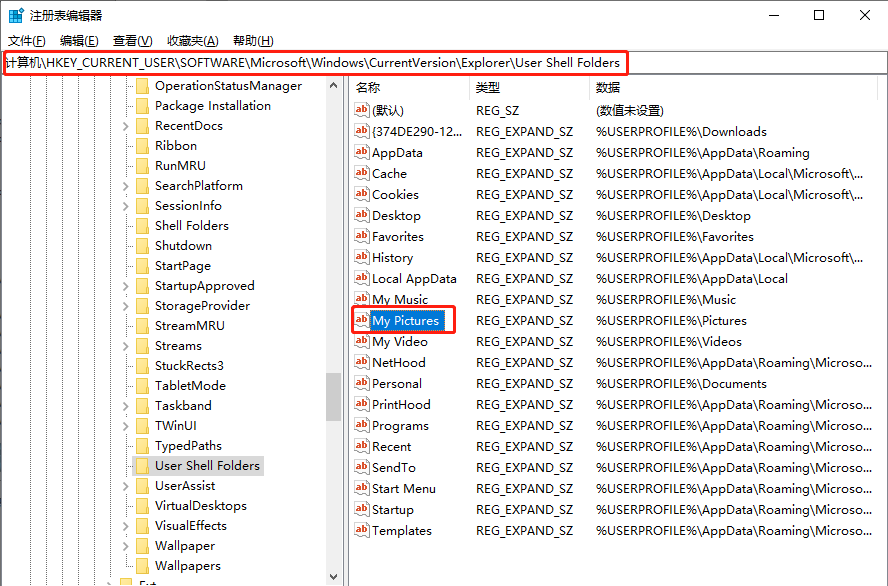Expand the TWinUI key
The image size is (888, 586).
point(126,426)
